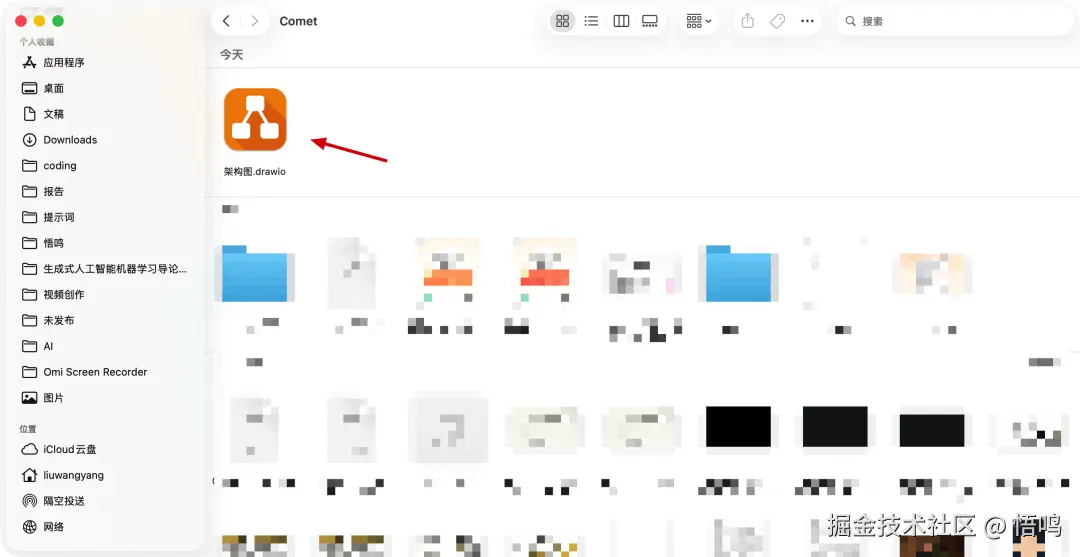Click the 隔空投送 AirDrop icon
Screen dimensions: 1080x557
29,501
